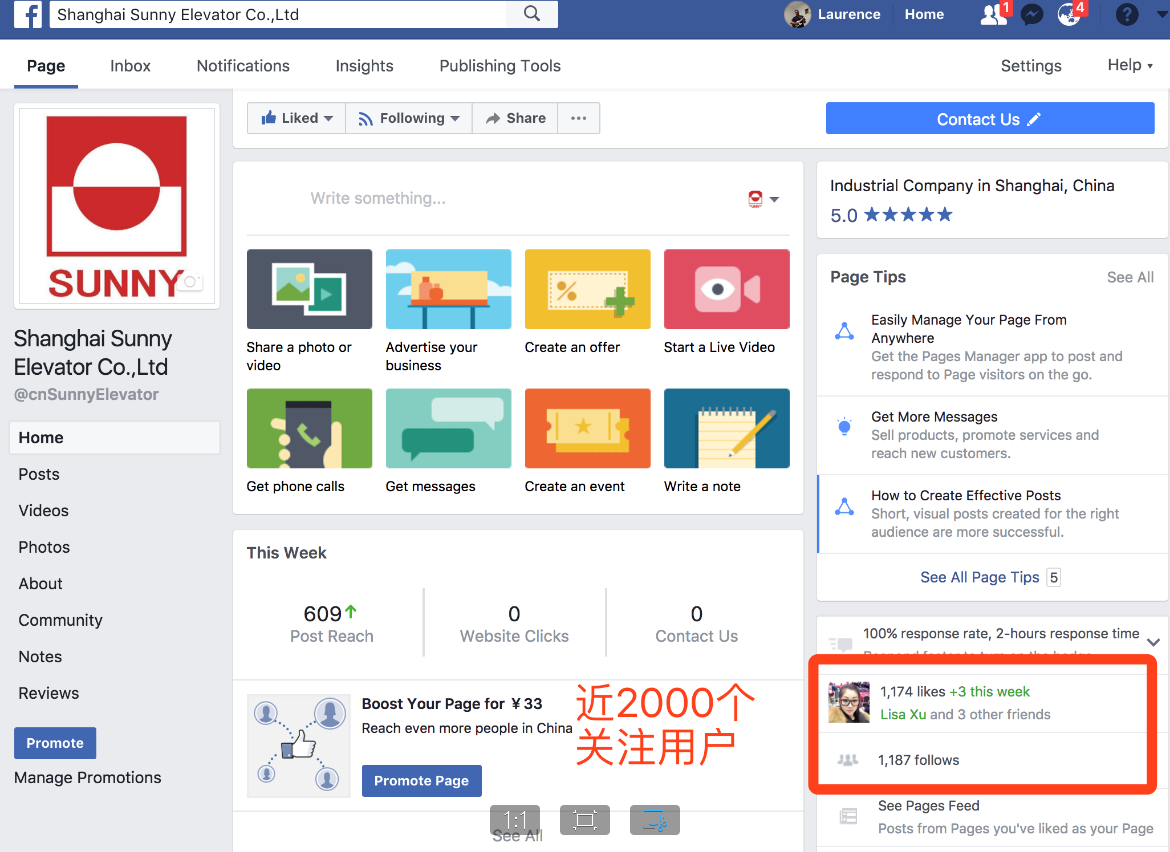Open the Publishing Tools tab
The height and width of the screenshot is (852, 1170).
(x=500, y=66)
